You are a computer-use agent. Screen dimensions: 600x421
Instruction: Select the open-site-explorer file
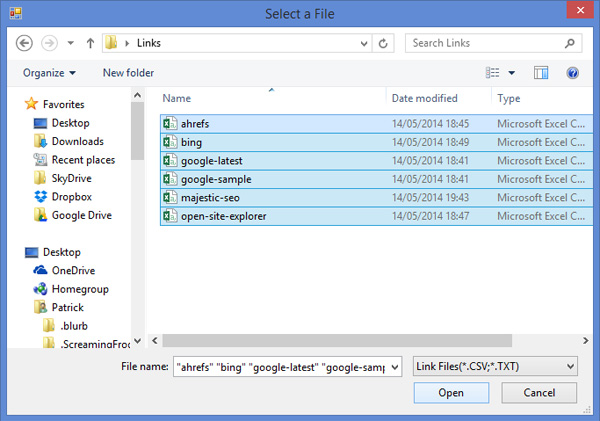click(x=377, y=216)
